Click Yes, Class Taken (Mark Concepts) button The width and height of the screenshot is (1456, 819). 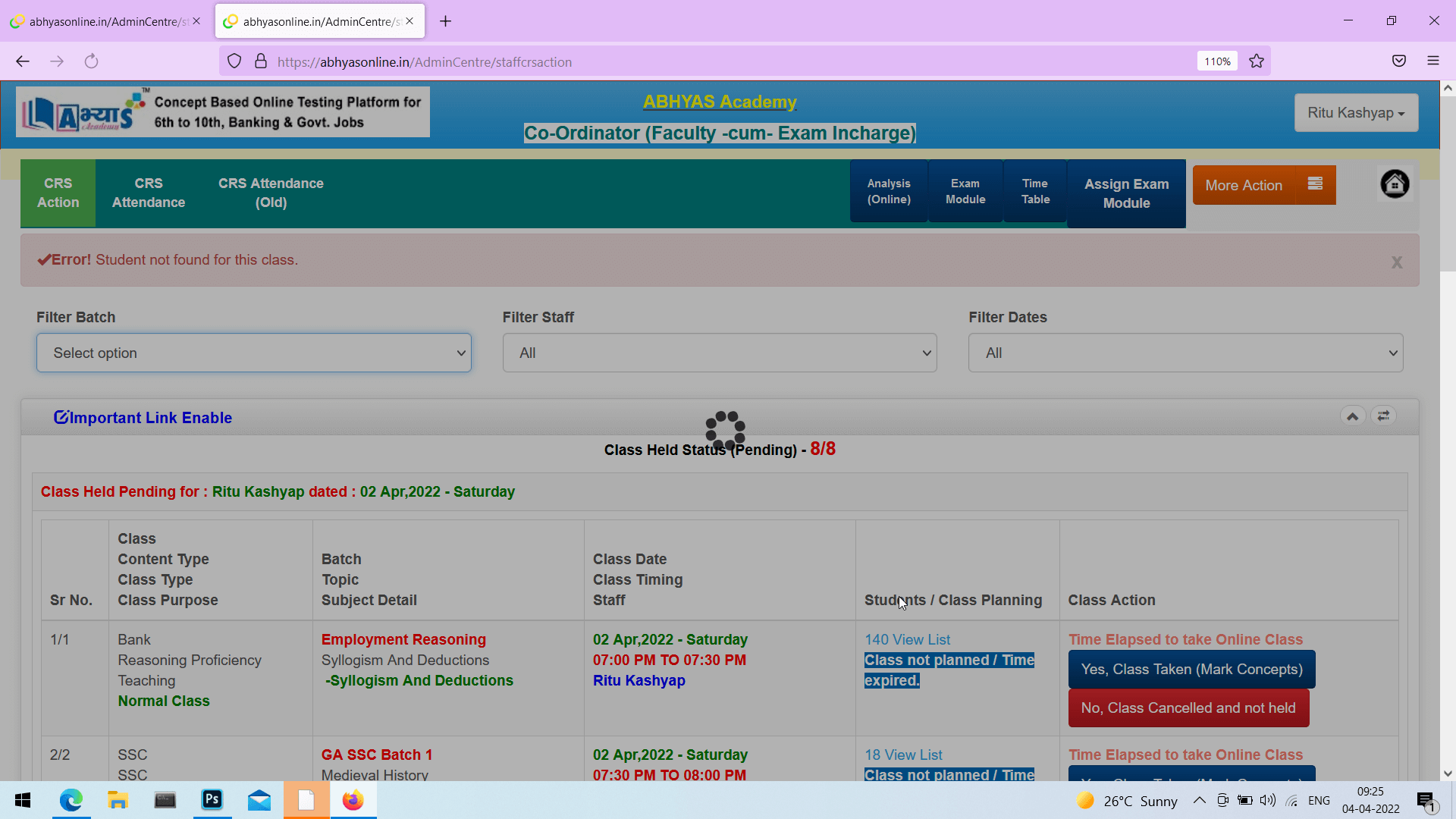click(1191, 670)
